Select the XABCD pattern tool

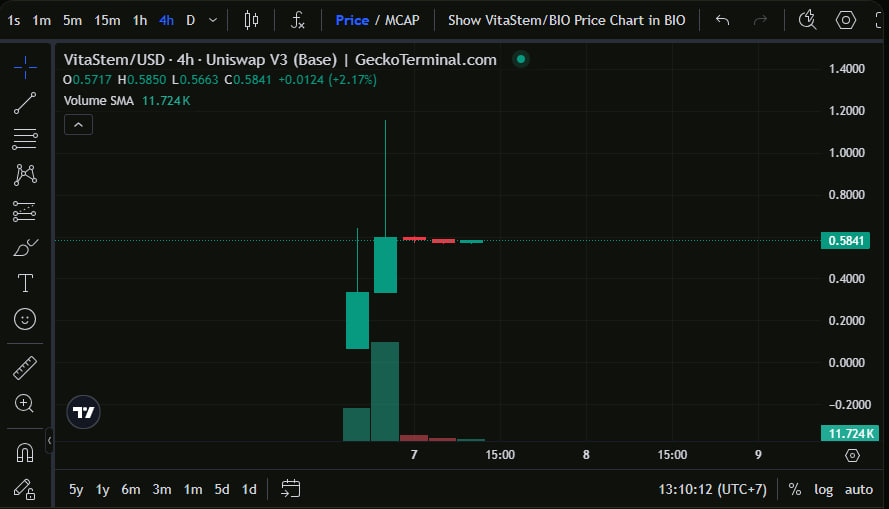25,175
